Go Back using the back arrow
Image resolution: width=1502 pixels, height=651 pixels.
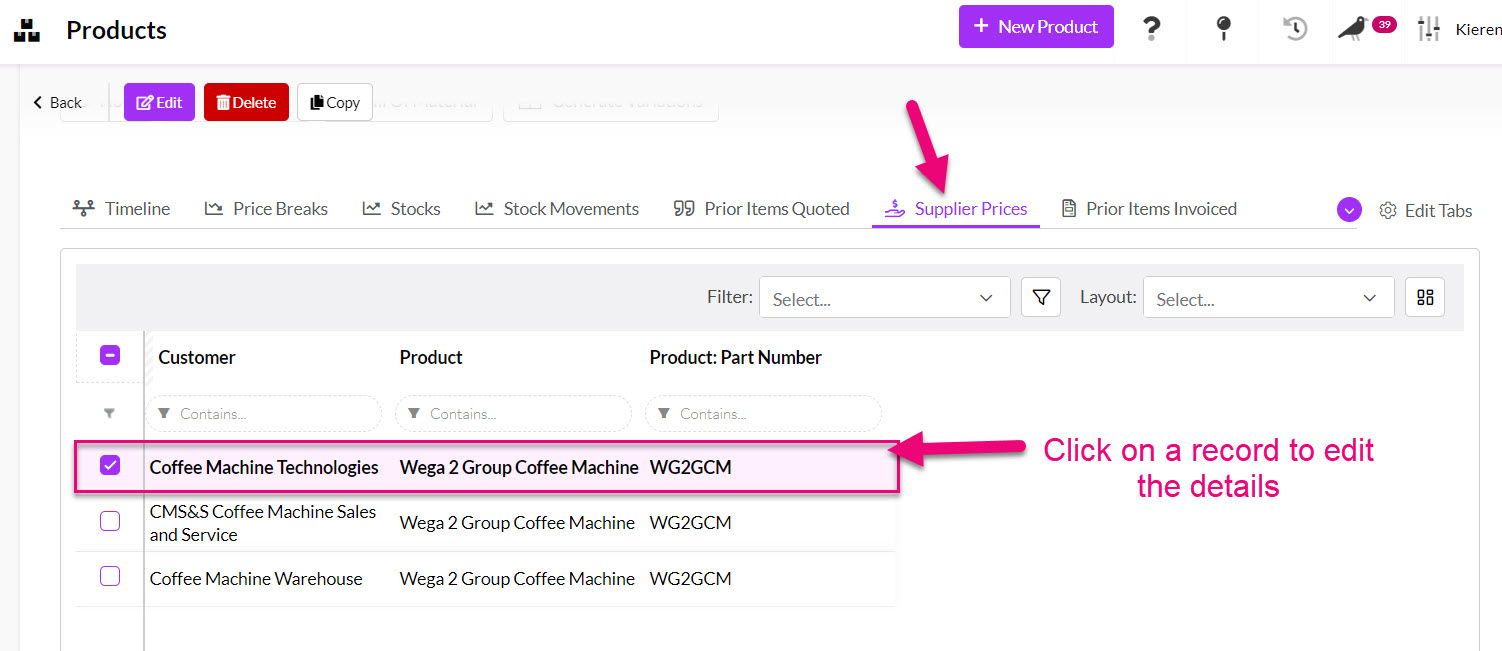(57, 102)
